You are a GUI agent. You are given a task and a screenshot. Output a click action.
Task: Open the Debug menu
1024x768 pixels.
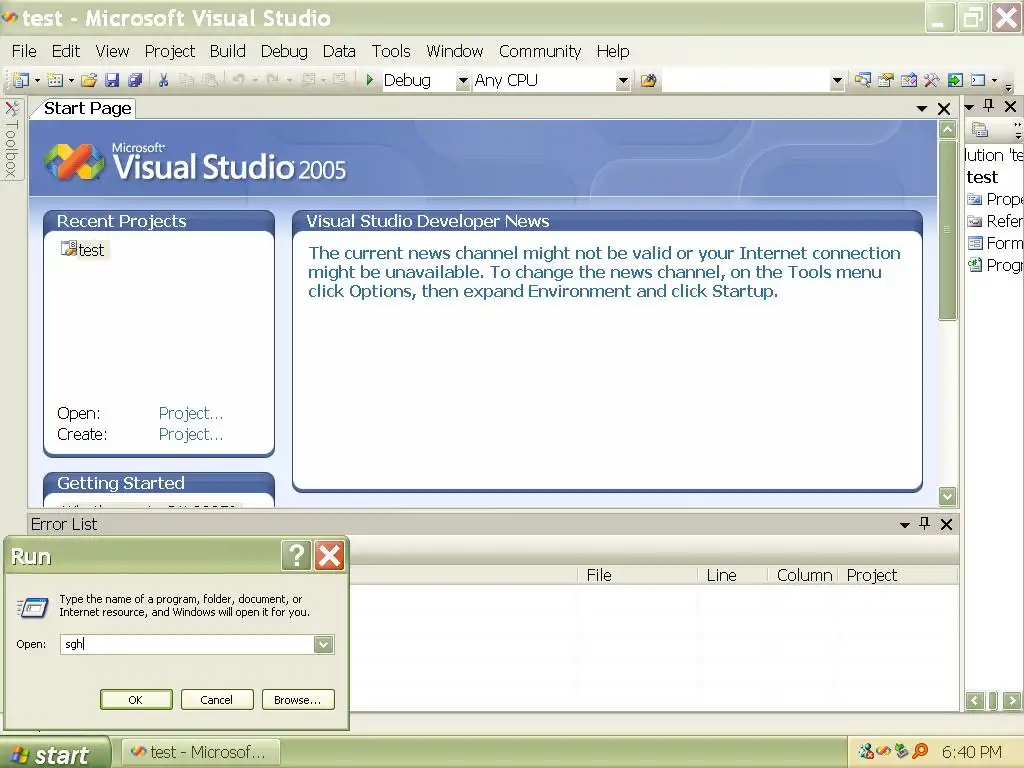[284, 51]
